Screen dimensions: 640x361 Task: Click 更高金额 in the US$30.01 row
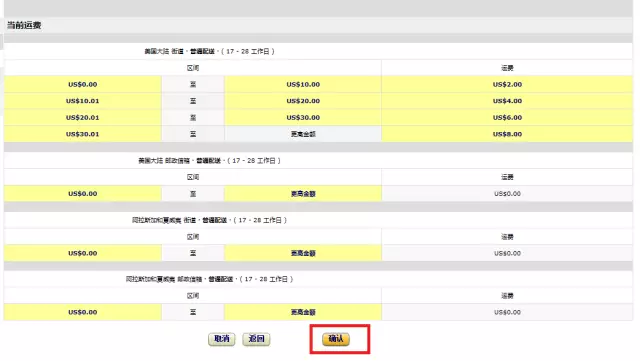click(x=303, y=134)
